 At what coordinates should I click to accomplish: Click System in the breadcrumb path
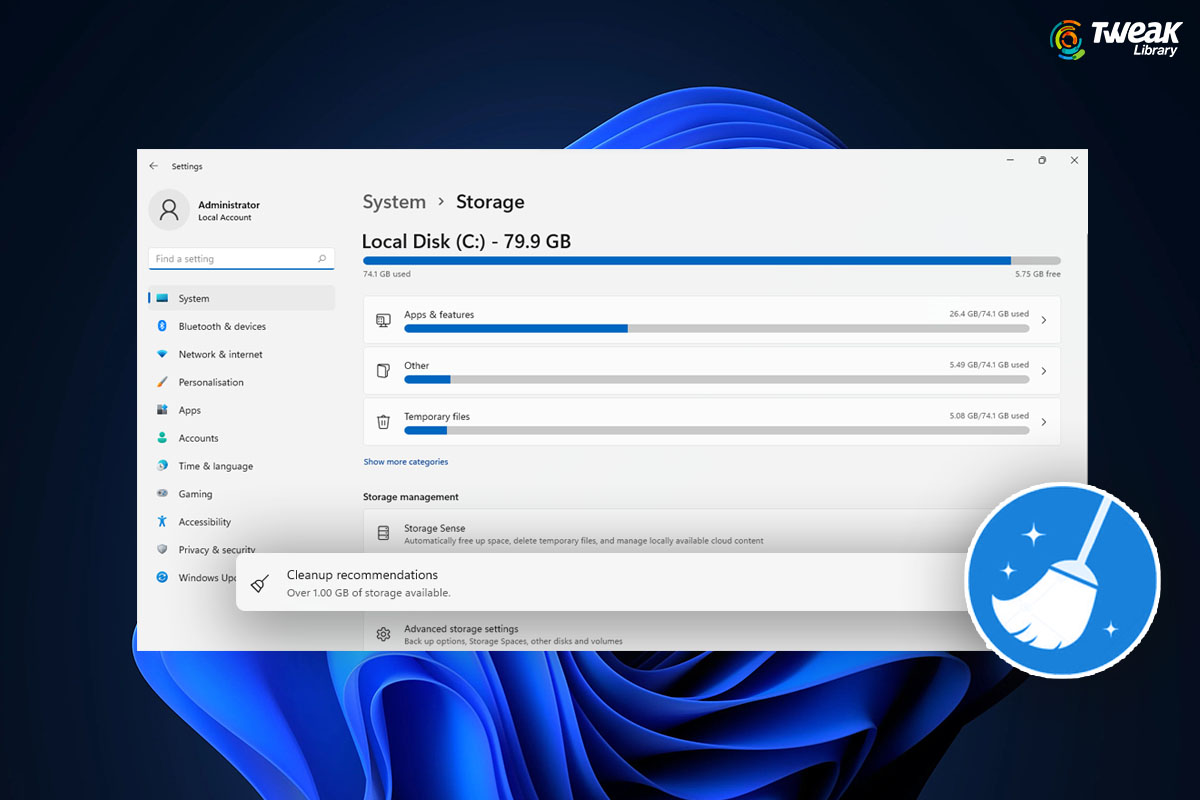[x=394, y=202]
